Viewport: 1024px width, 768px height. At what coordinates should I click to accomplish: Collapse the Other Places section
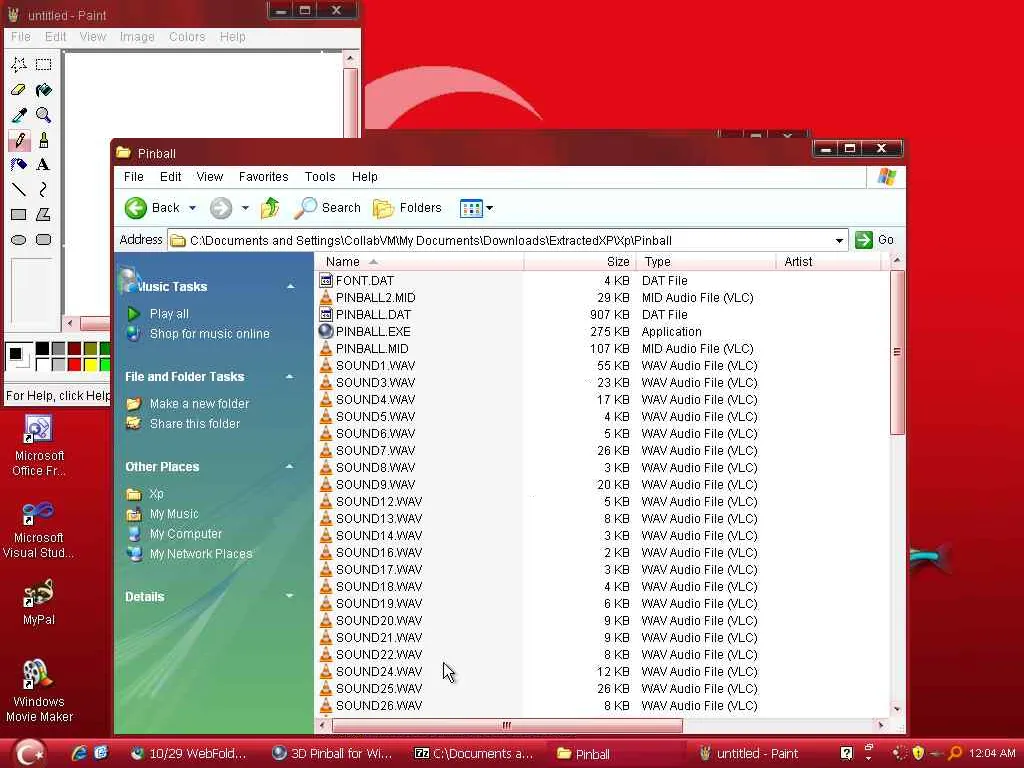290,466
